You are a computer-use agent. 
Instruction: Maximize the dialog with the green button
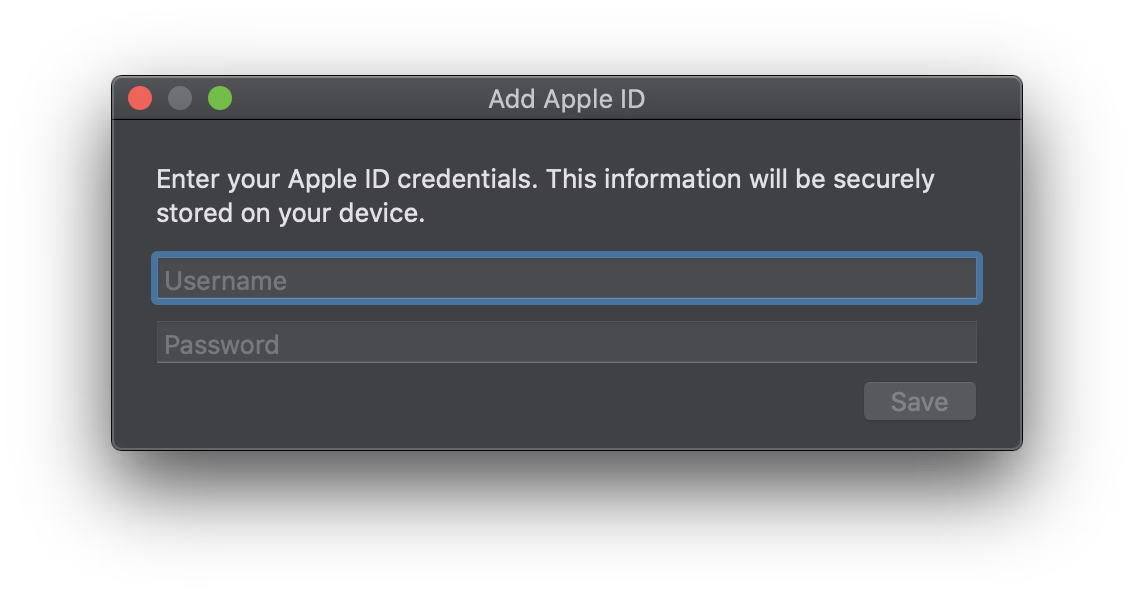220,98
